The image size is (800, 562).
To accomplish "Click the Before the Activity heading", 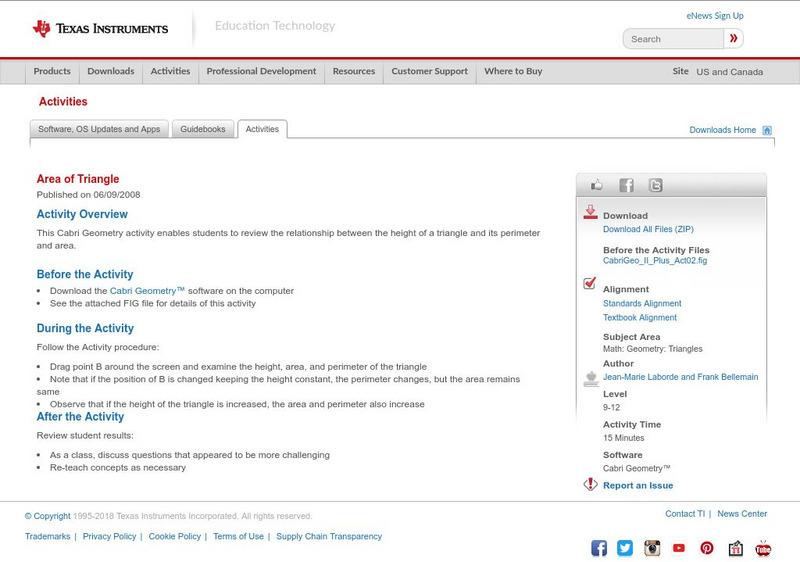I will (x=85, y=274).
